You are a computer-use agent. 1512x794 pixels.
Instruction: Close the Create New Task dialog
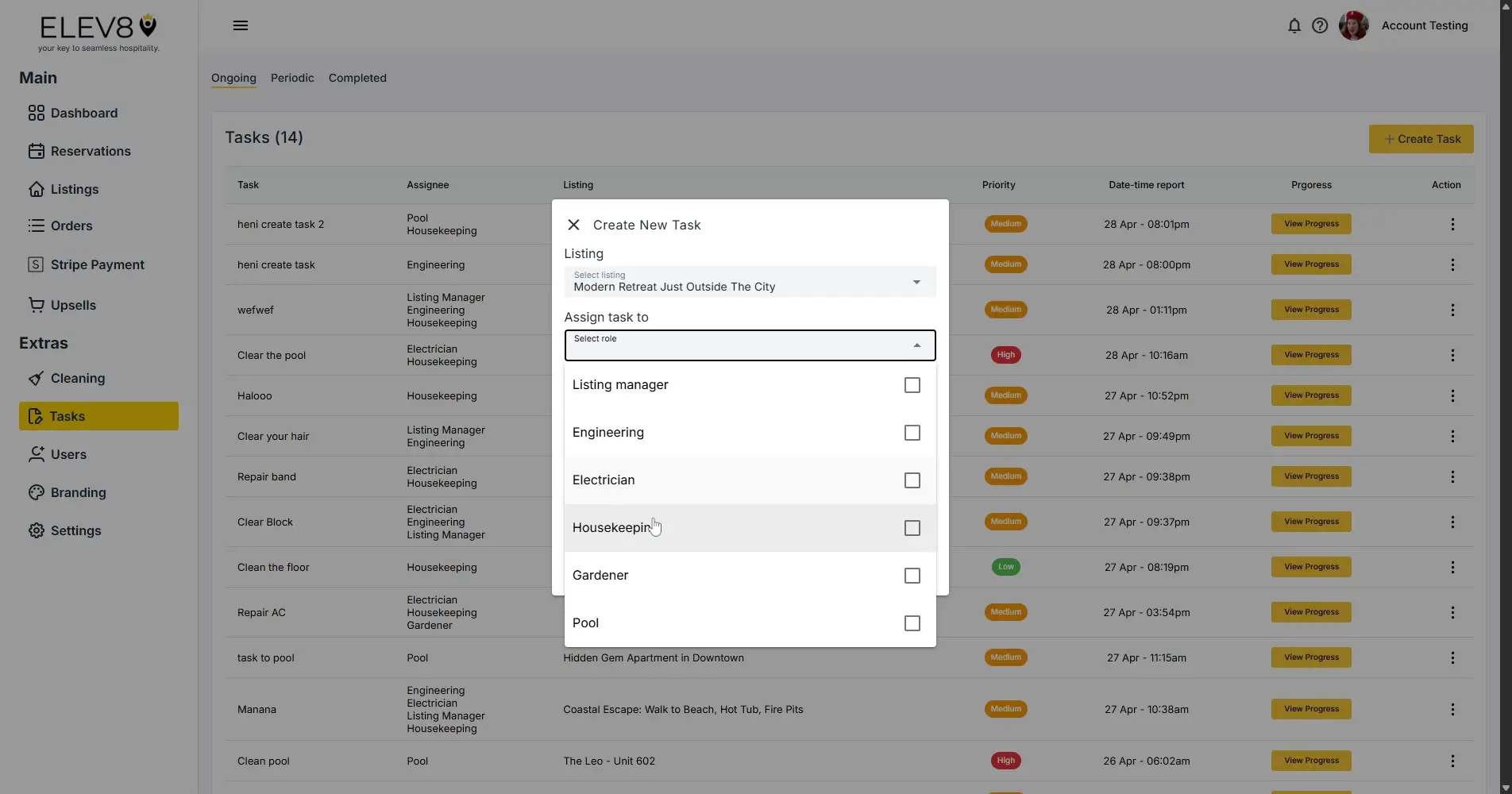pyautogui.click(x=573, y=225)
